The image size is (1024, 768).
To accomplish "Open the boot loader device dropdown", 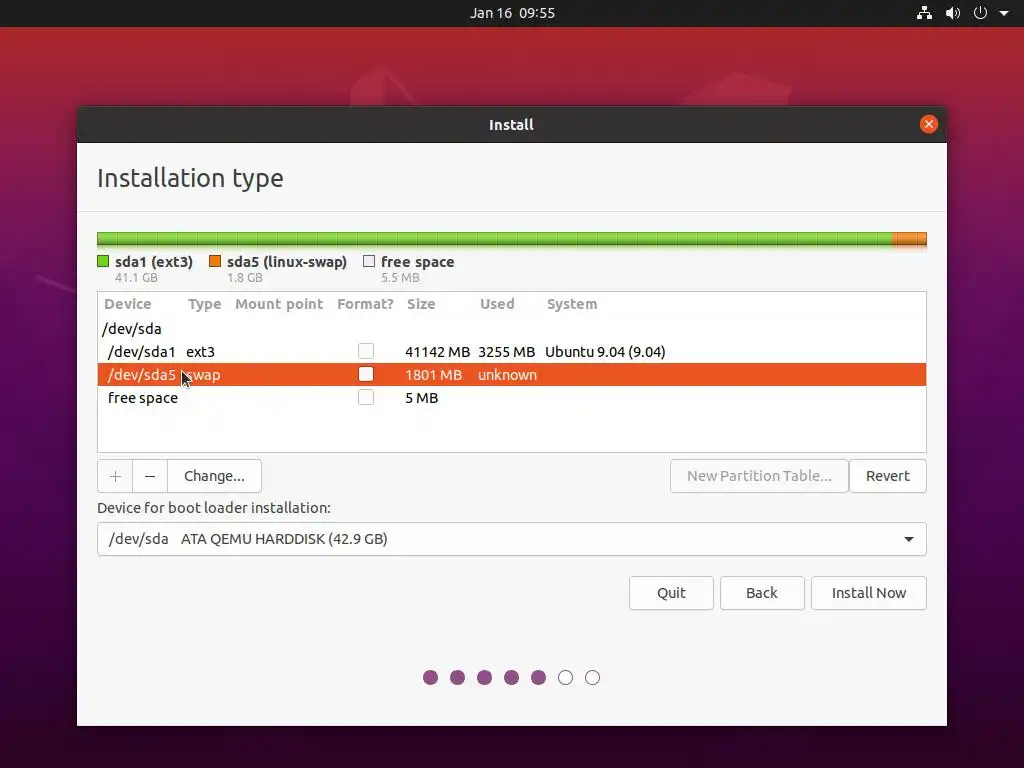I will [x=511, y=539].
